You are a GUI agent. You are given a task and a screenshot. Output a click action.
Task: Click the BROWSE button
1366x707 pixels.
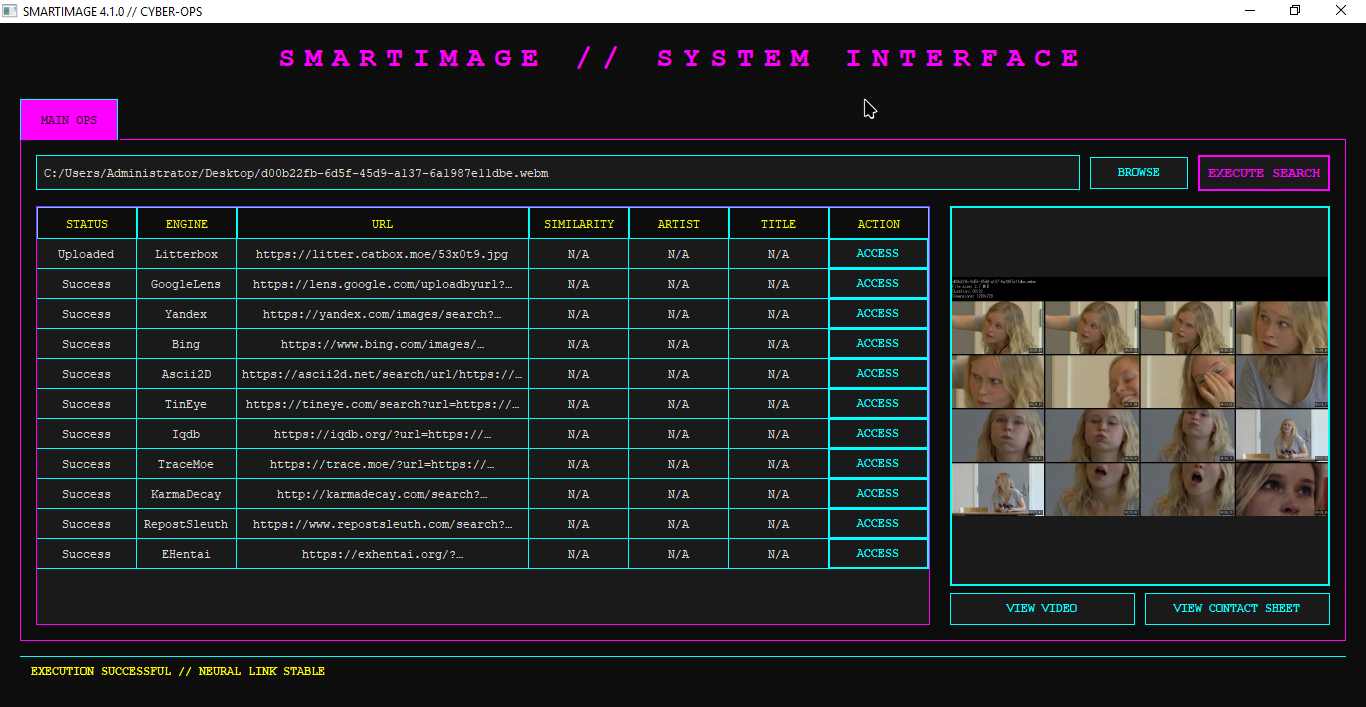tap(1139, 173)
